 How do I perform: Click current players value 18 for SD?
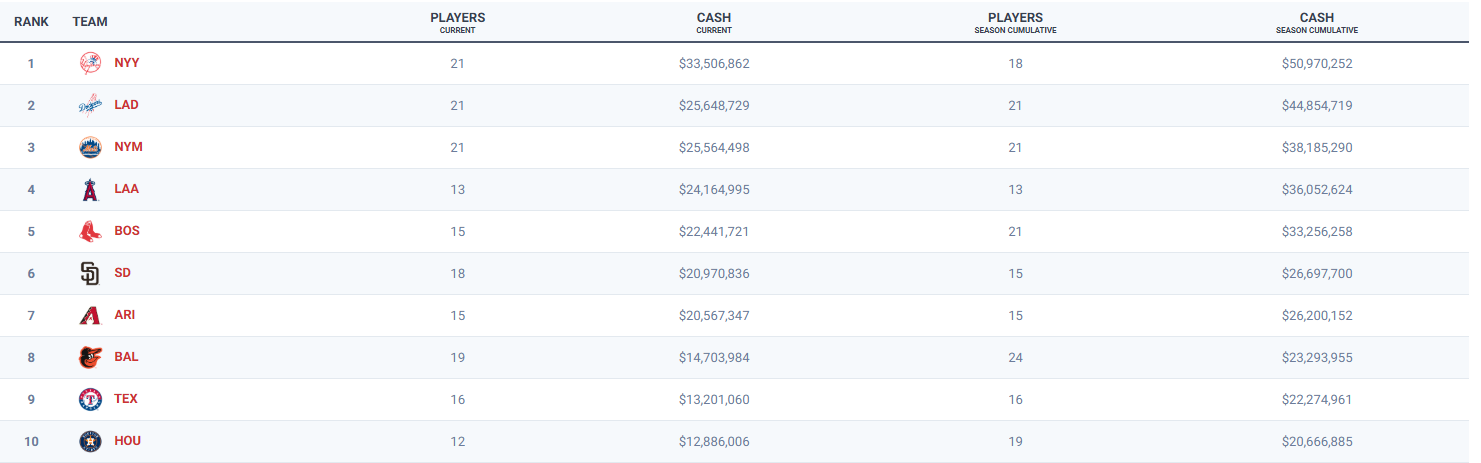click(457, 273)
